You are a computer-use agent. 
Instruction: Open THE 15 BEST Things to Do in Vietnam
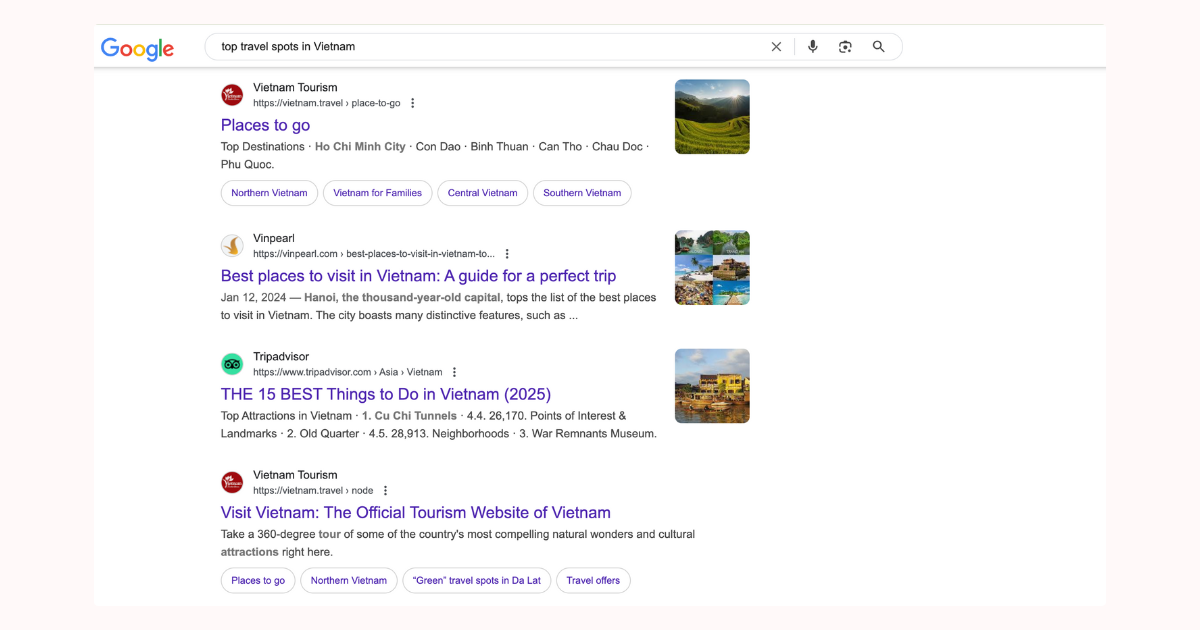click(x=386, y=394)
